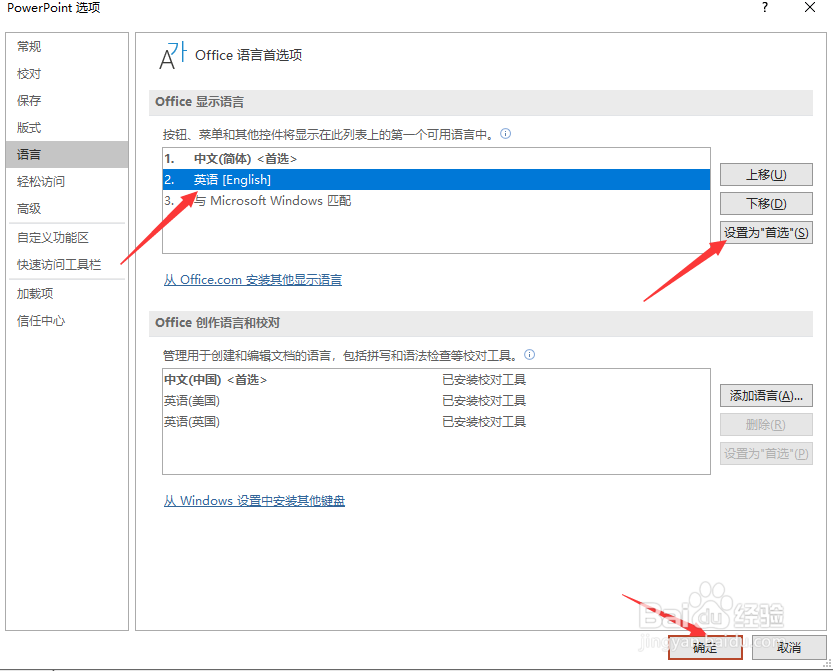The image size is (833, 671).
Task: Open the 校对 options category
Action: coord(67,74)
